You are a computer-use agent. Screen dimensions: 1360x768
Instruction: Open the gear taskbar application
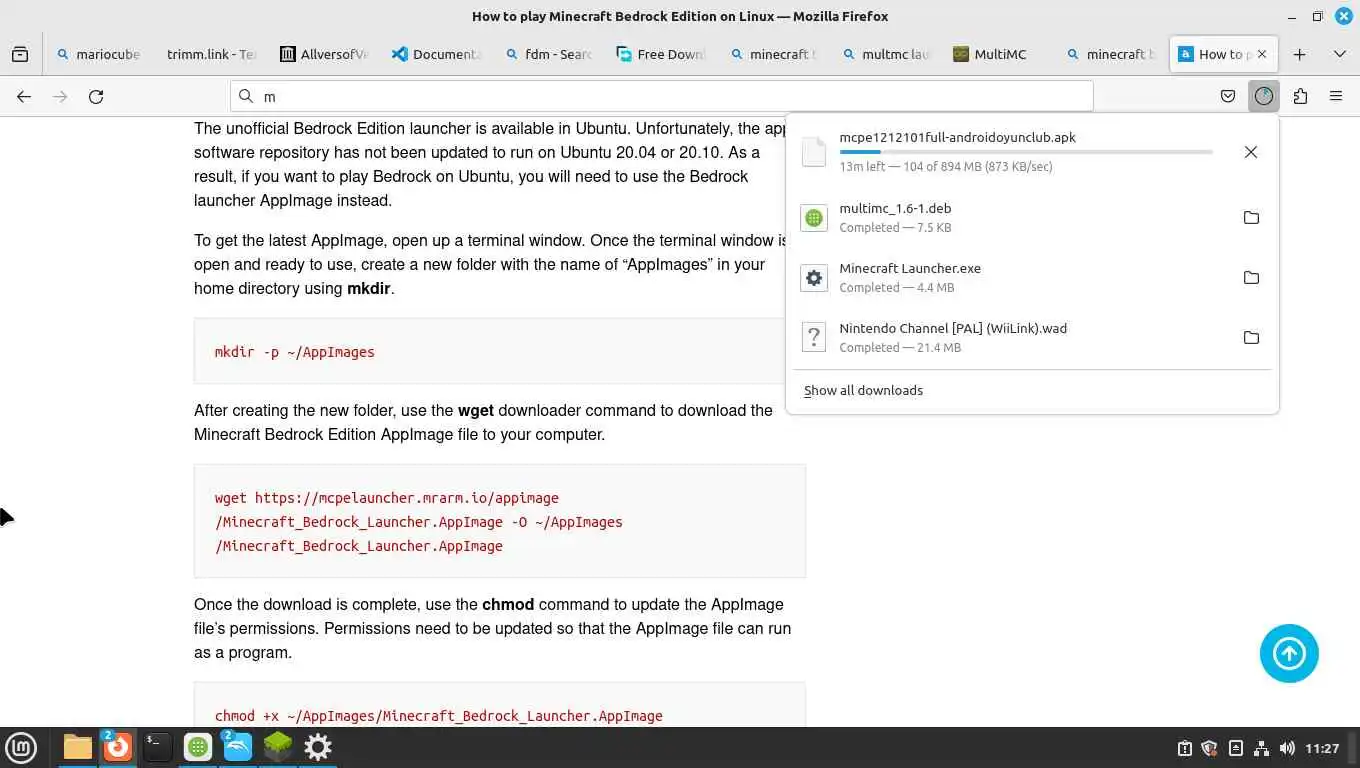[x=318, y=747]
